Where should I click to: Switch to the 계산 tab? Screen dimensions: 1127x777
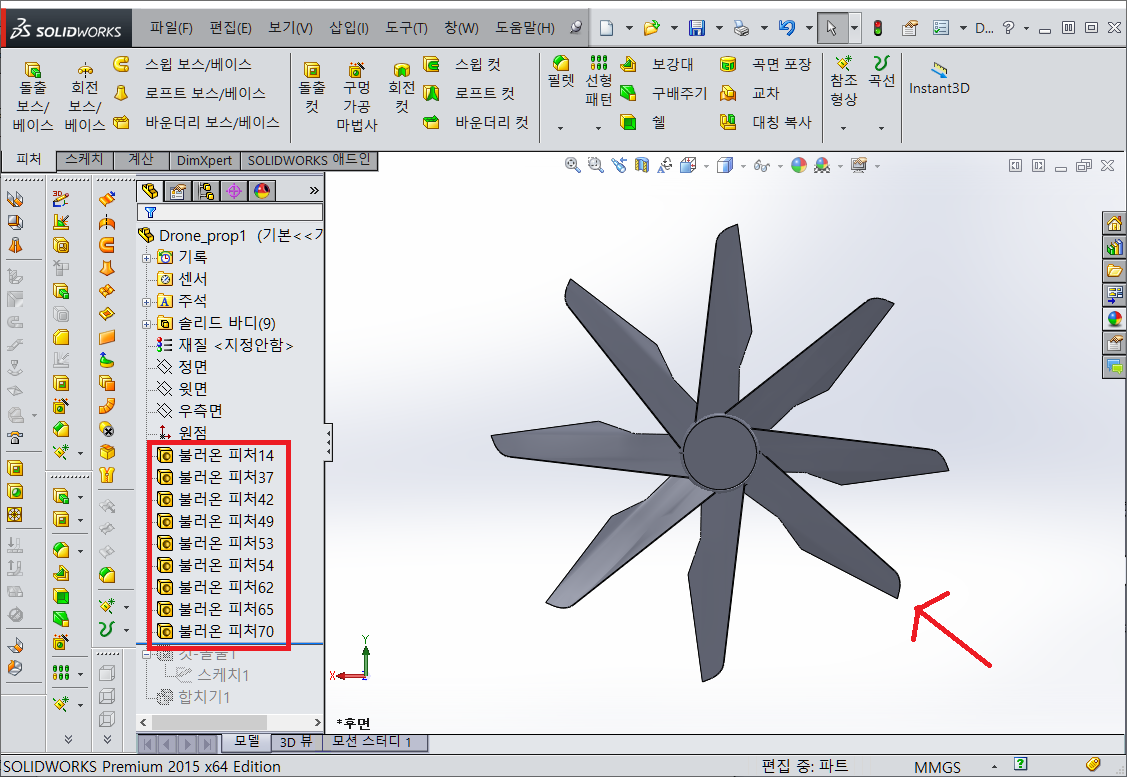point(141,160)
